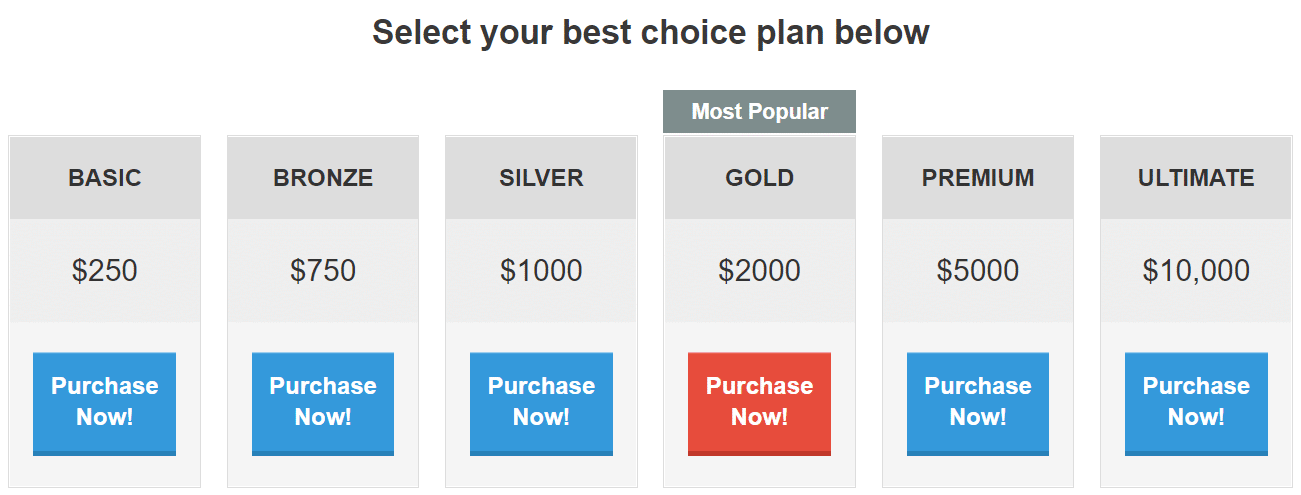Purchase the Premium plan
This screenshot has height=495, width=1301.
[978, 403]
